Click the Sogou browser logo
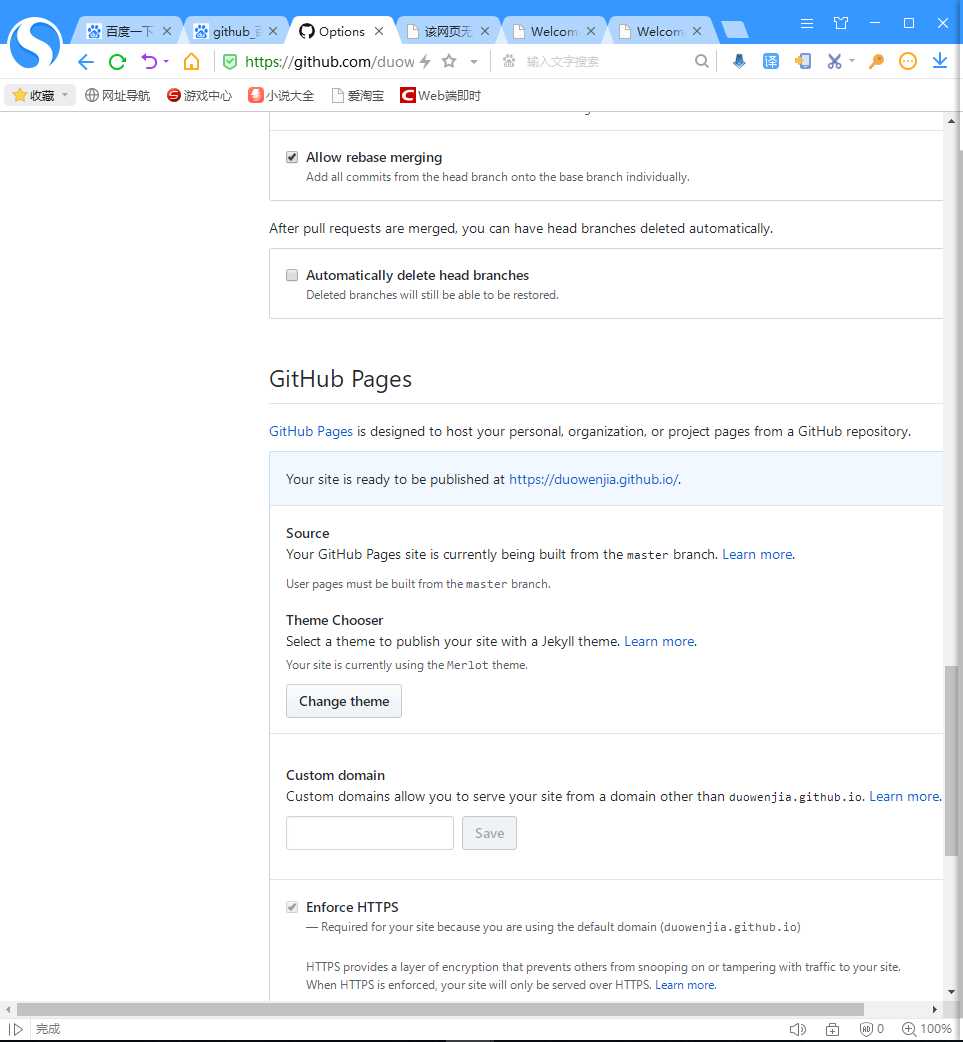Screen dimensions: 963x1042 (x=35, y=43)
